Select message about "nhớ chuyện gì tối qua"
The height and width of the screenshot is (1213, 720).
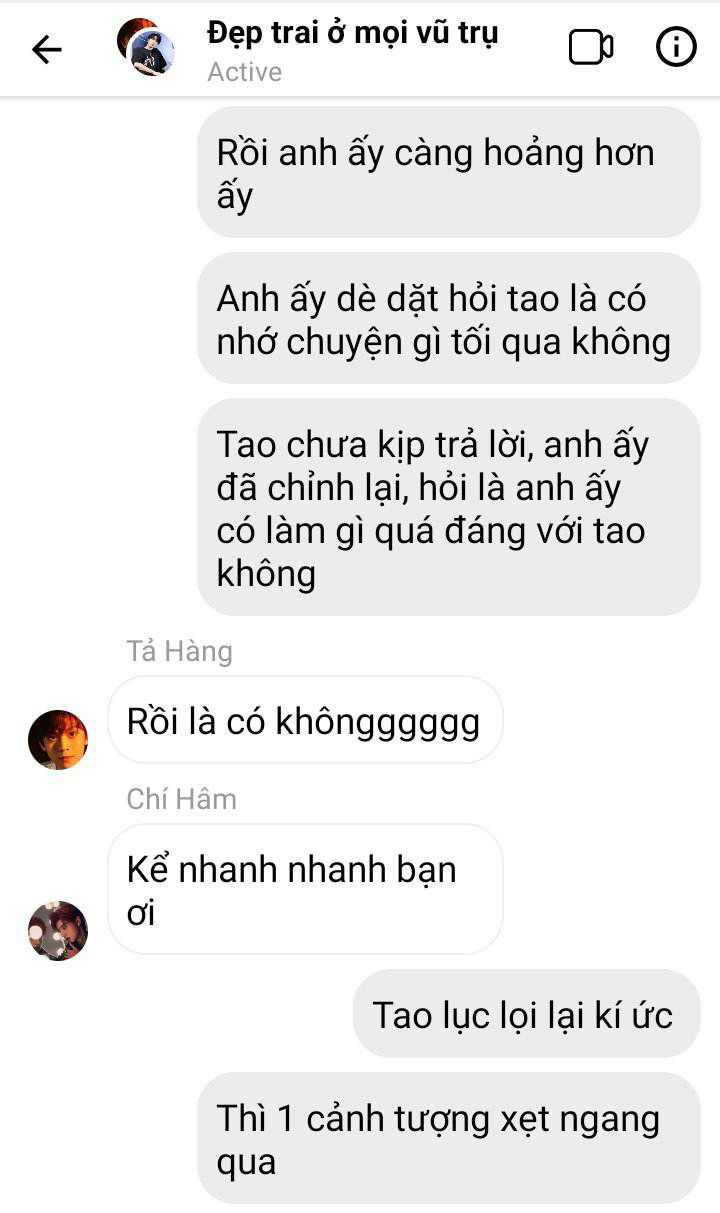point(449,318)
